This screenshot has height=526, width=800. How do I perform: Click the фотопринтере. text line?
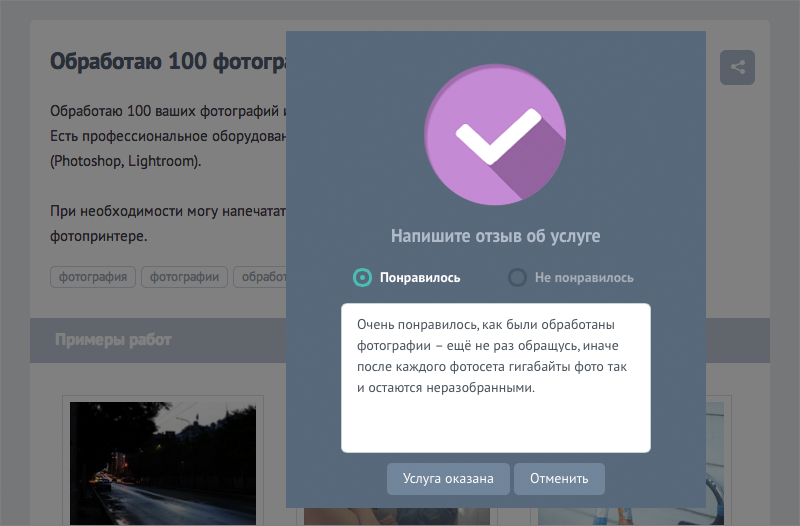(98, 236)
